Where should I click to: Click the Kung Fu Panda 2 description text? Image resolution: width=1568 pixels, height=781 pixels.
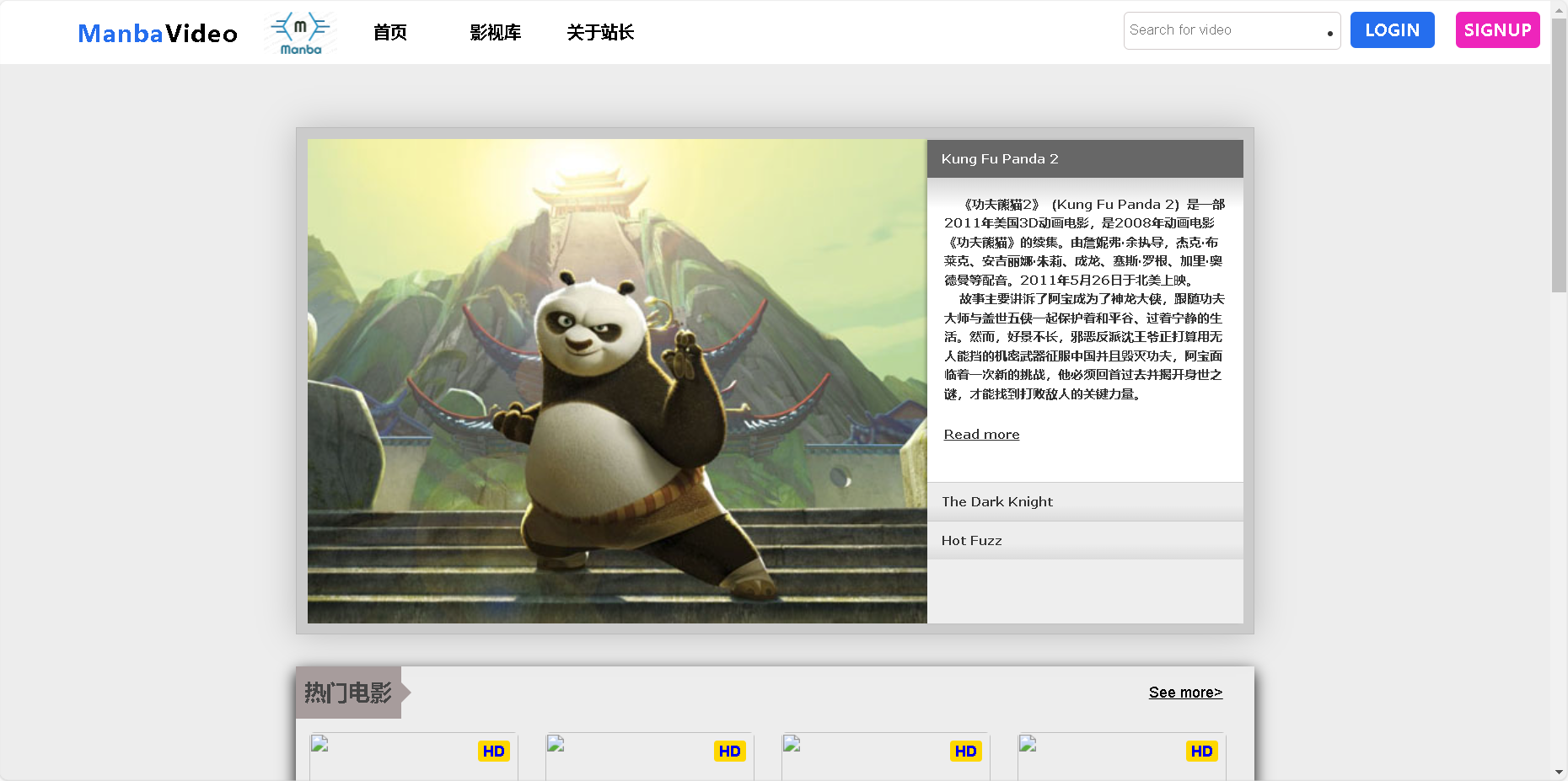[1084, 299]
